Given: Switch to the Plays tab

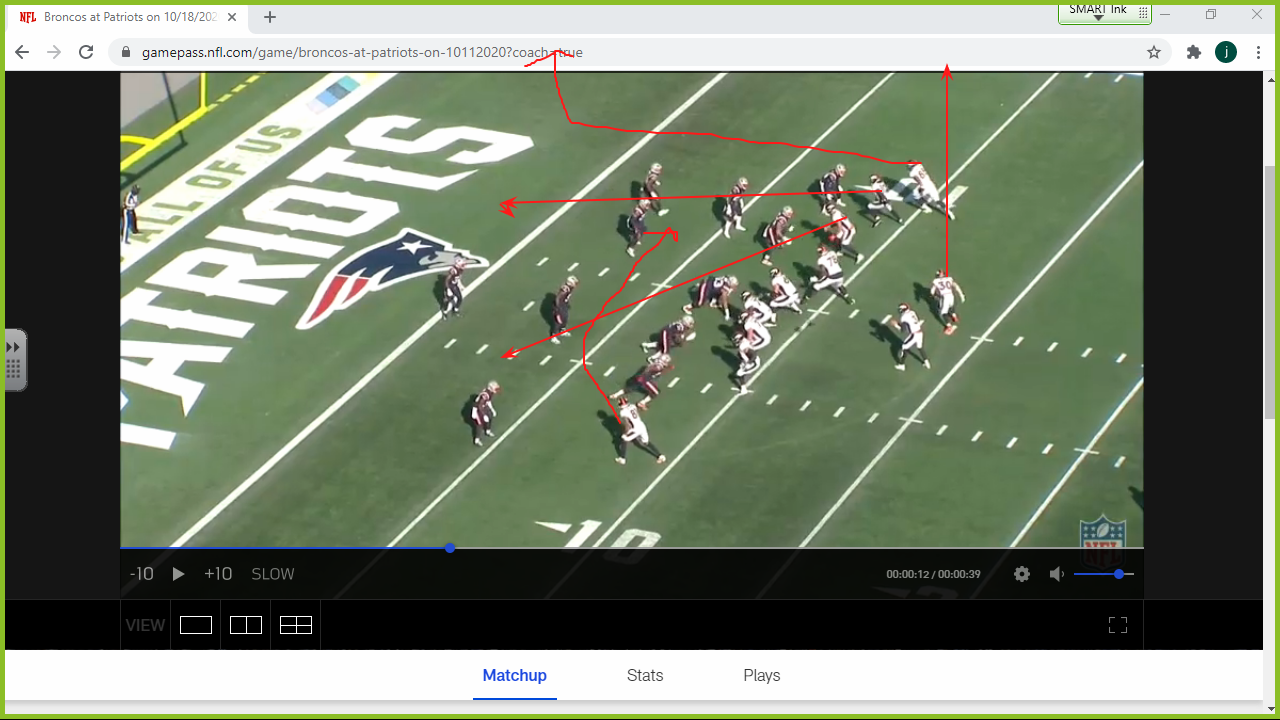Looking at the screenshot, I should tap(762, 676).
